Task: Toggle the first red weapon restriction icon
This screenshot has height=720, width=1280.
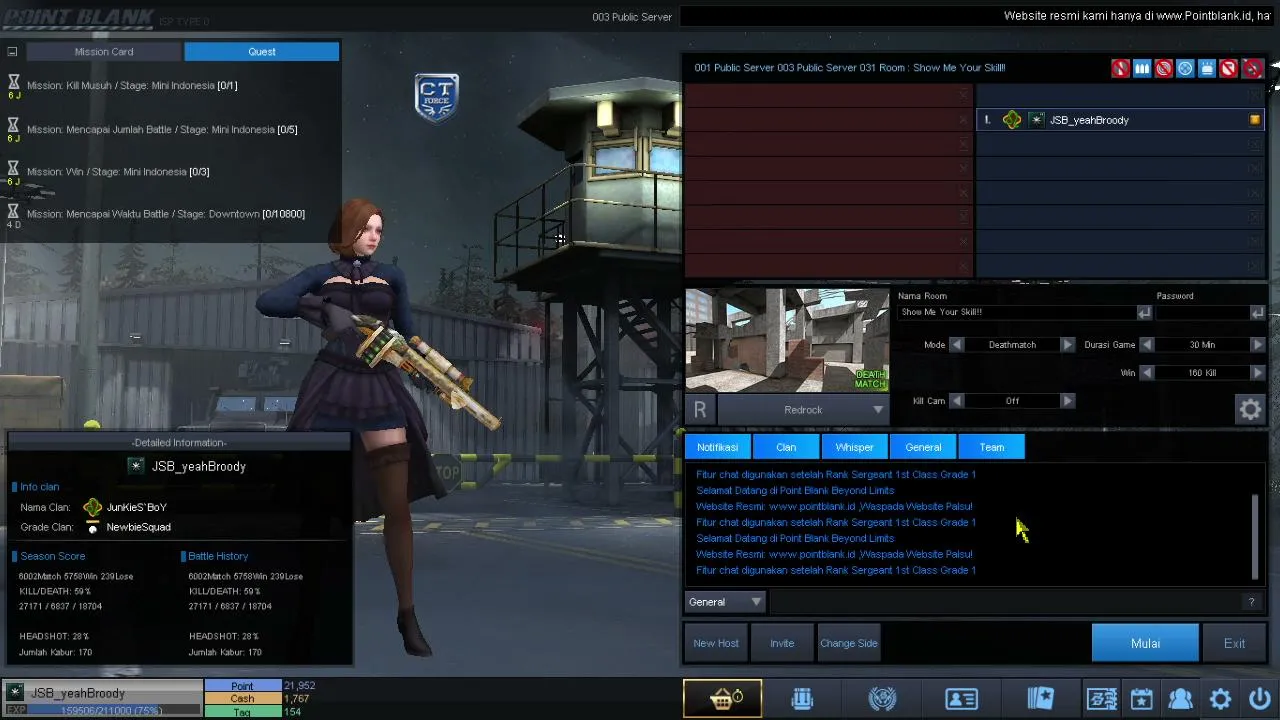Action: 1120,68
